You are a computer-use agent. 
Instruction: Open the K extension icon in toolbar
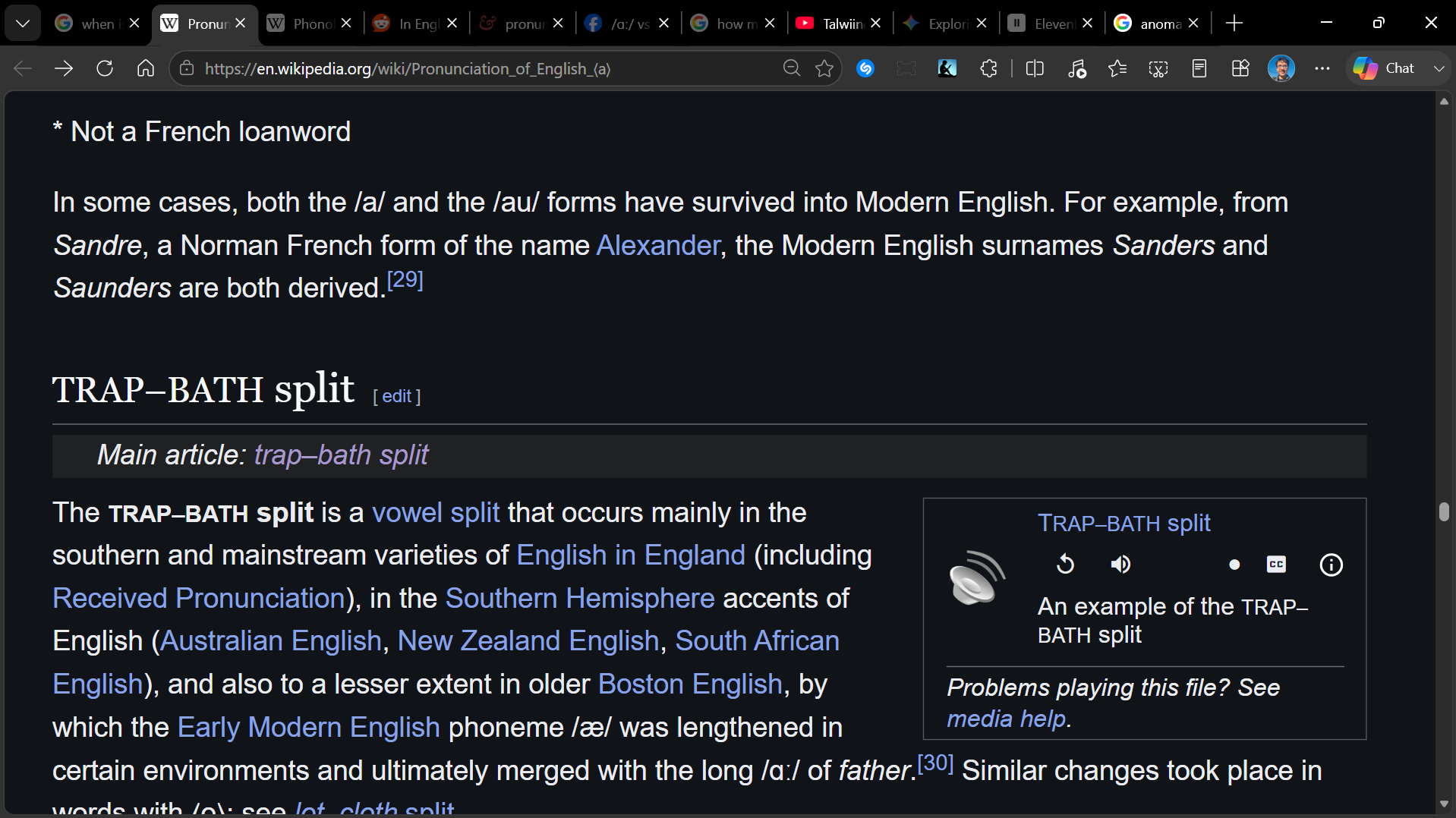click(947, 69)
